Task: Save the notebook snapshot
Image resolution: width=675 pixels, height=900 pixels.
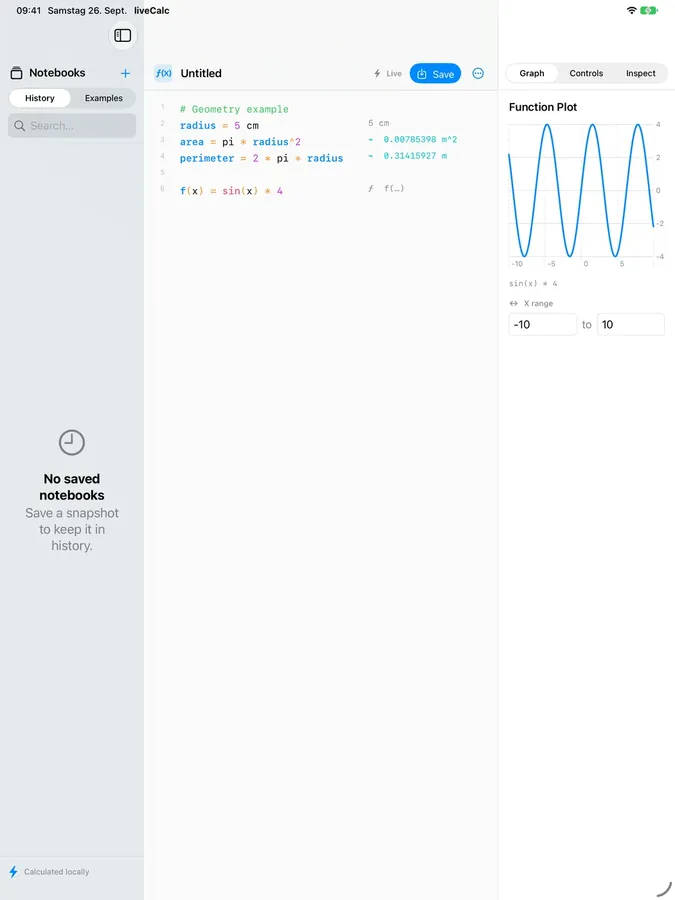Action: point(435,73)
